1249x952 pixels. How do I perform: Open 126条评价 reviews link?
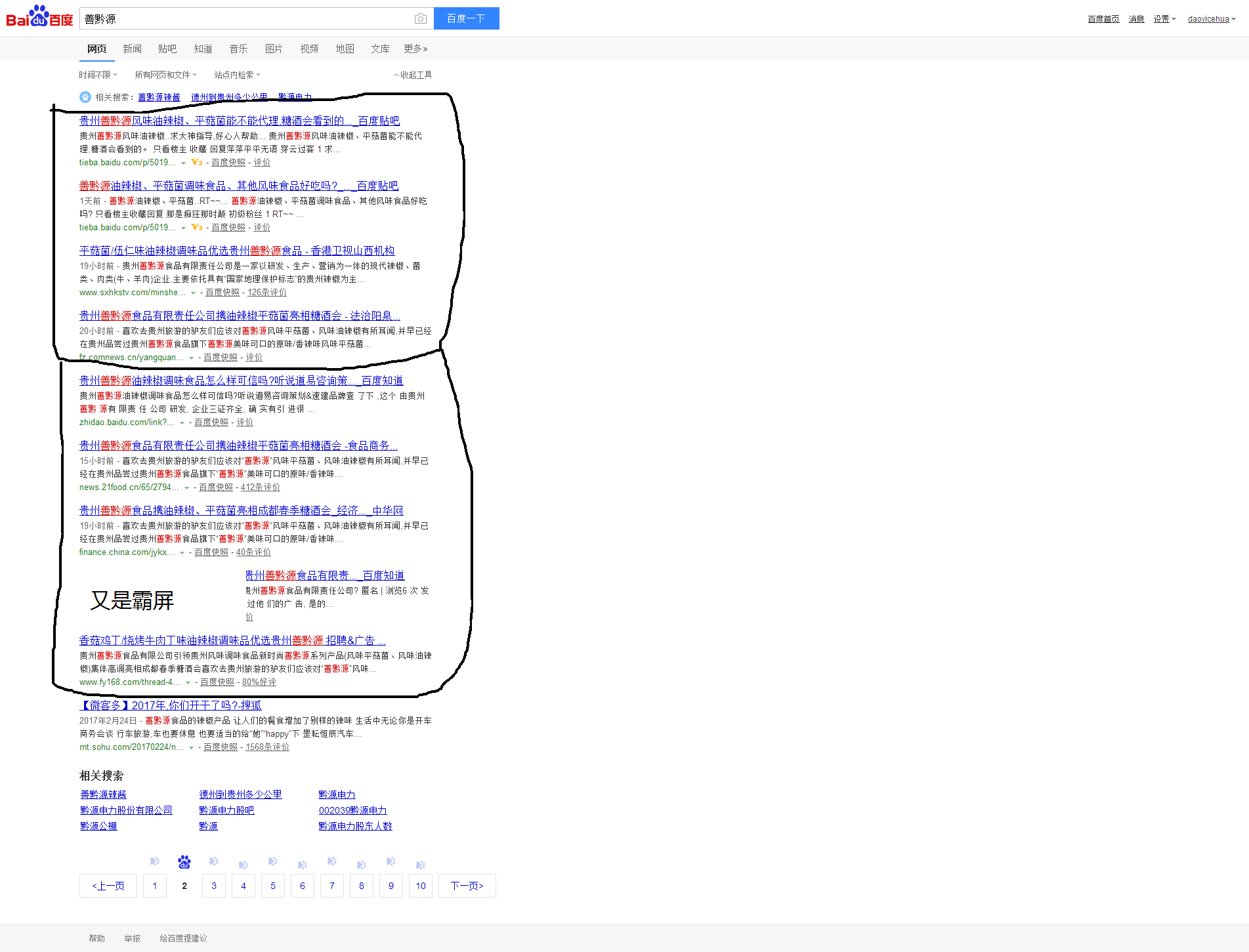[267, 293]
